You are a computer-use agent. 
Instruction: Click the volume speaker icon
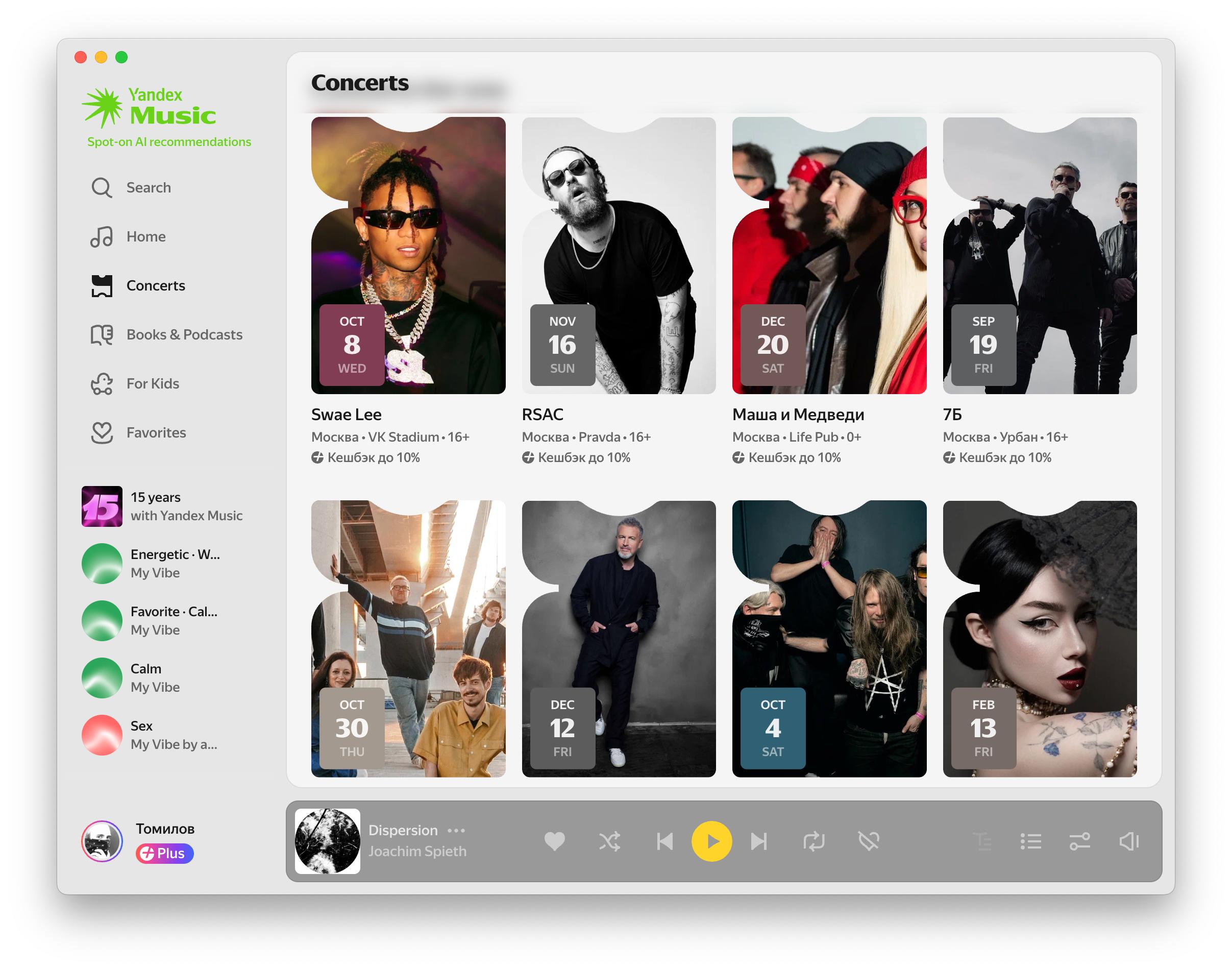click(1129, 841)
